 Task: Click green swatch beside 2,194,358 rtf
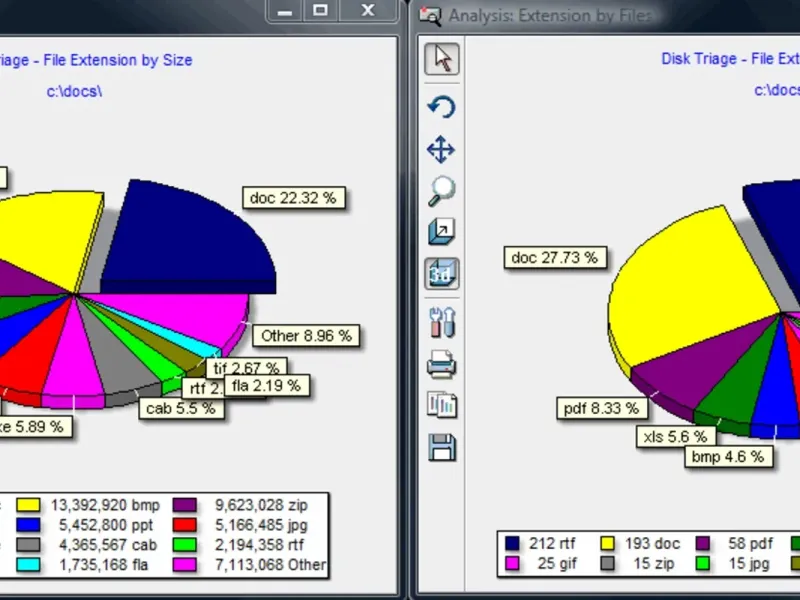(x=185, y=544)
